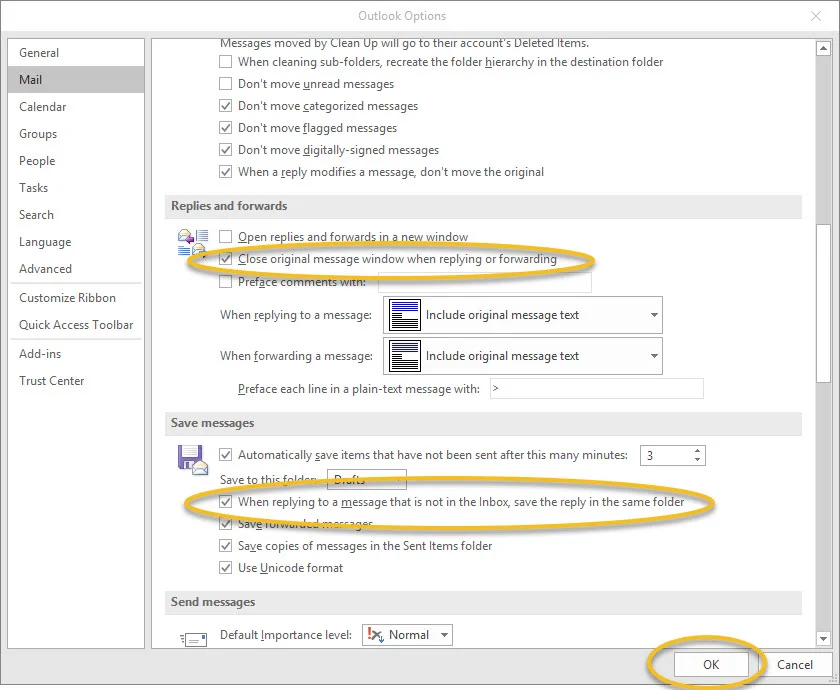Uncheck Close original message window when replying
Image resolution: width=840 pixels, height=690 pixels.
coord(226,259)
